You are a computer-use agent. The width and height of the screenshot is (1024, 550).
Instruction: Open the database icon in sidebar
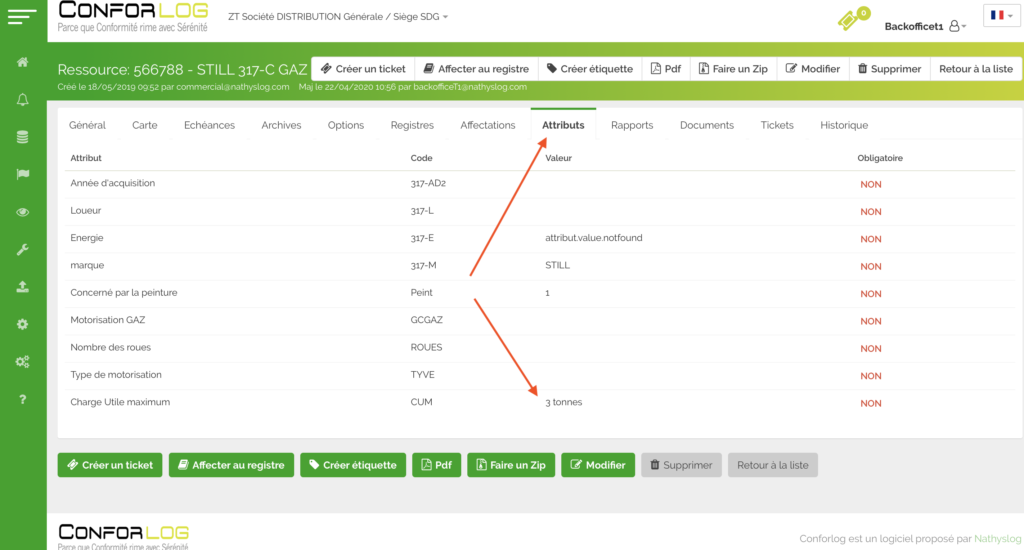(22, 137)
